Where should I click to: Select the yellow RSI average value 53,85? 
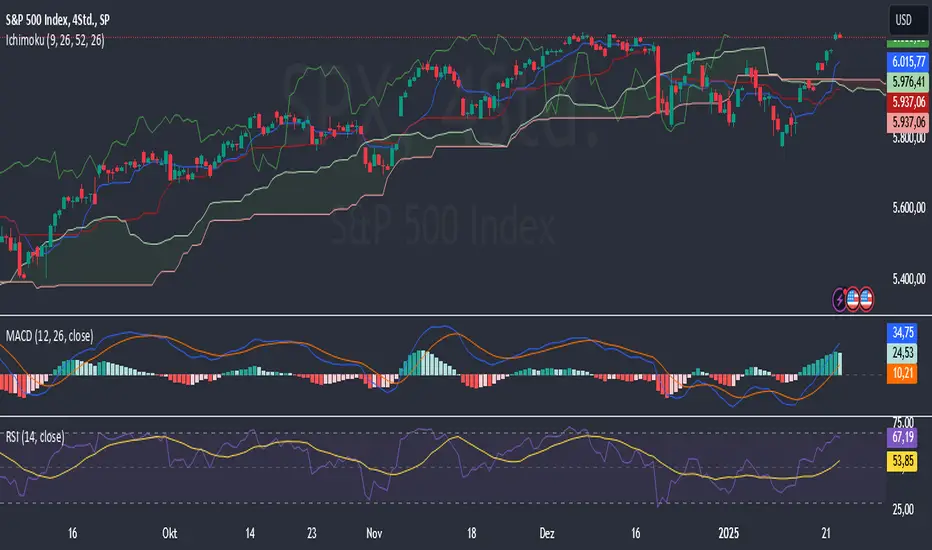tap(902, 461)
